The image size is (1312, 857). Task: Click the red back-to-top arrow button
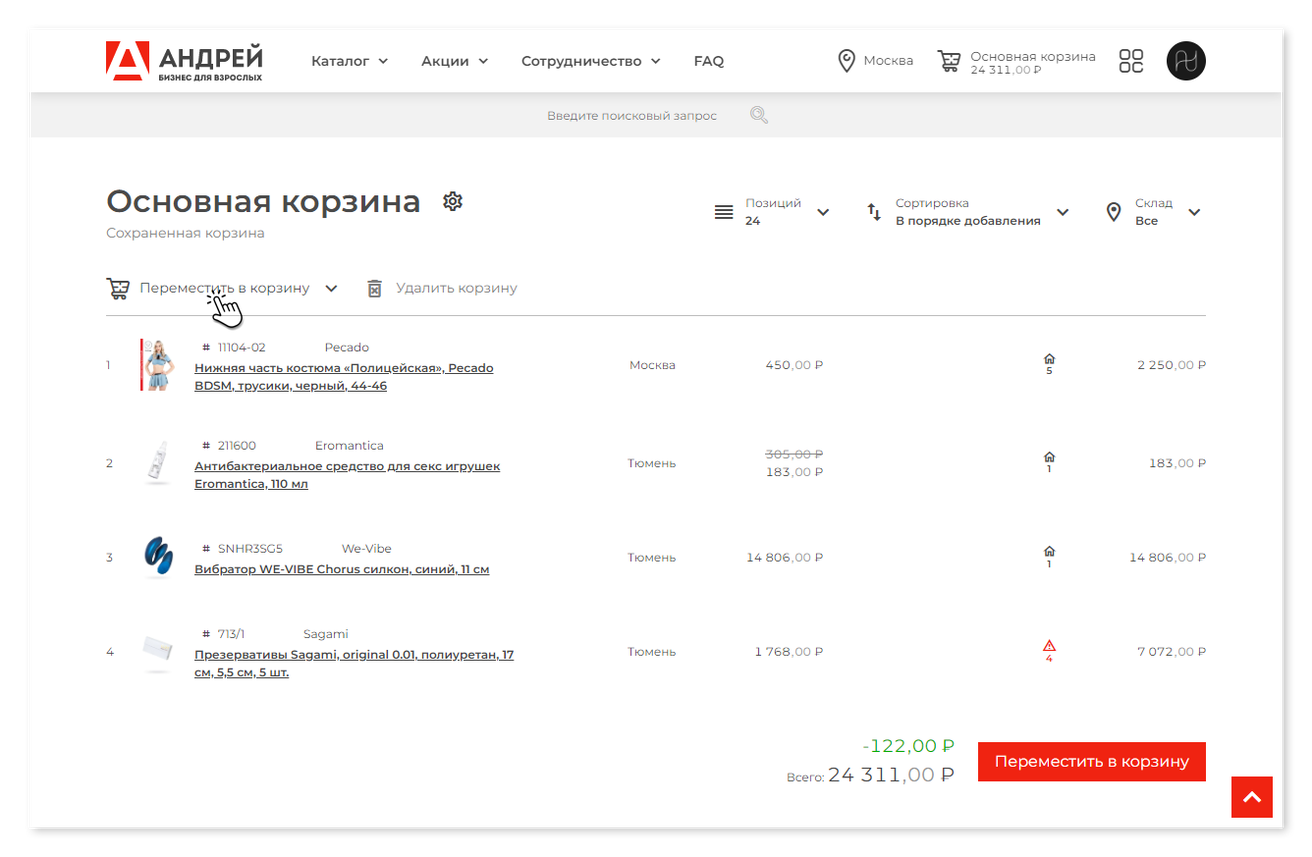click(1252, 797)
